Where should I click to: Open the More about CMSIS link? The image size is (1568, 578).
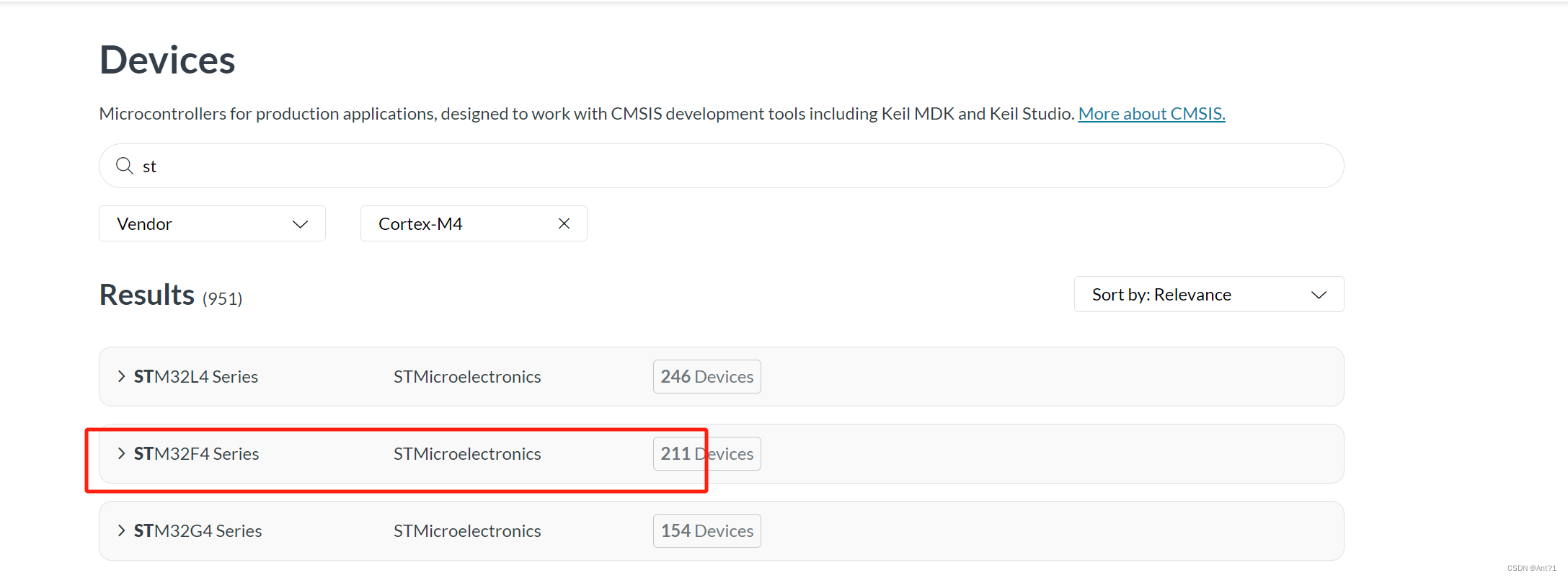point(1151,114)
